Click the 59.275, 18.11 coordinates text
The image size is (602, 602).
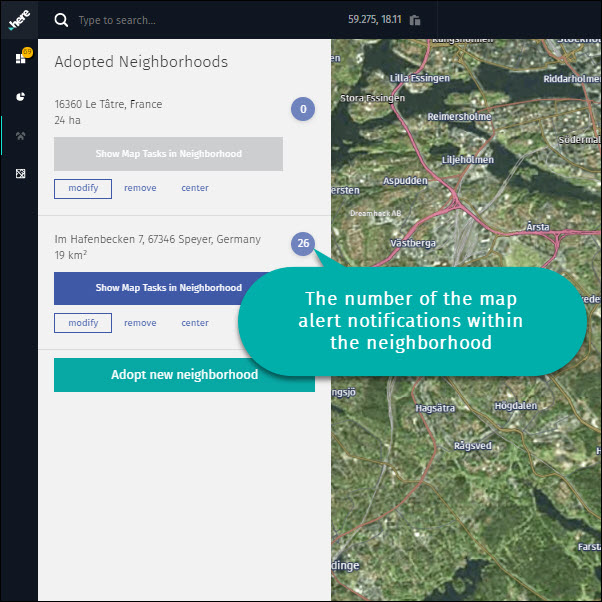tap(375, 20)
